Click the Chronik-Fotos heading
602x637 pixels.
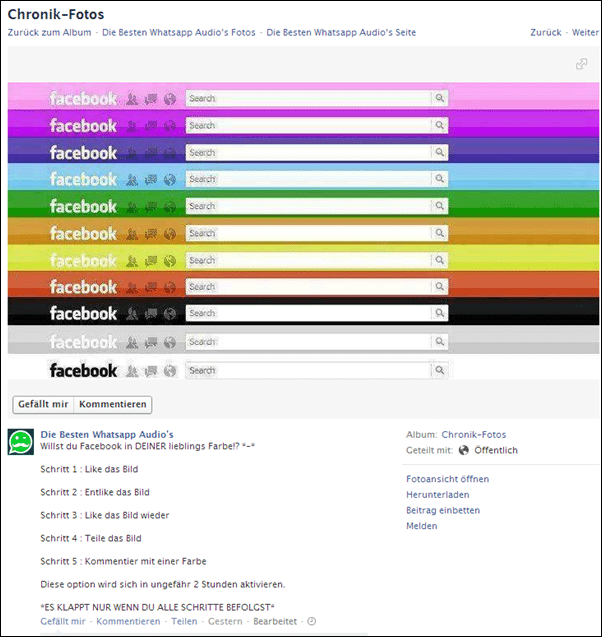click(x=56, y=14)
